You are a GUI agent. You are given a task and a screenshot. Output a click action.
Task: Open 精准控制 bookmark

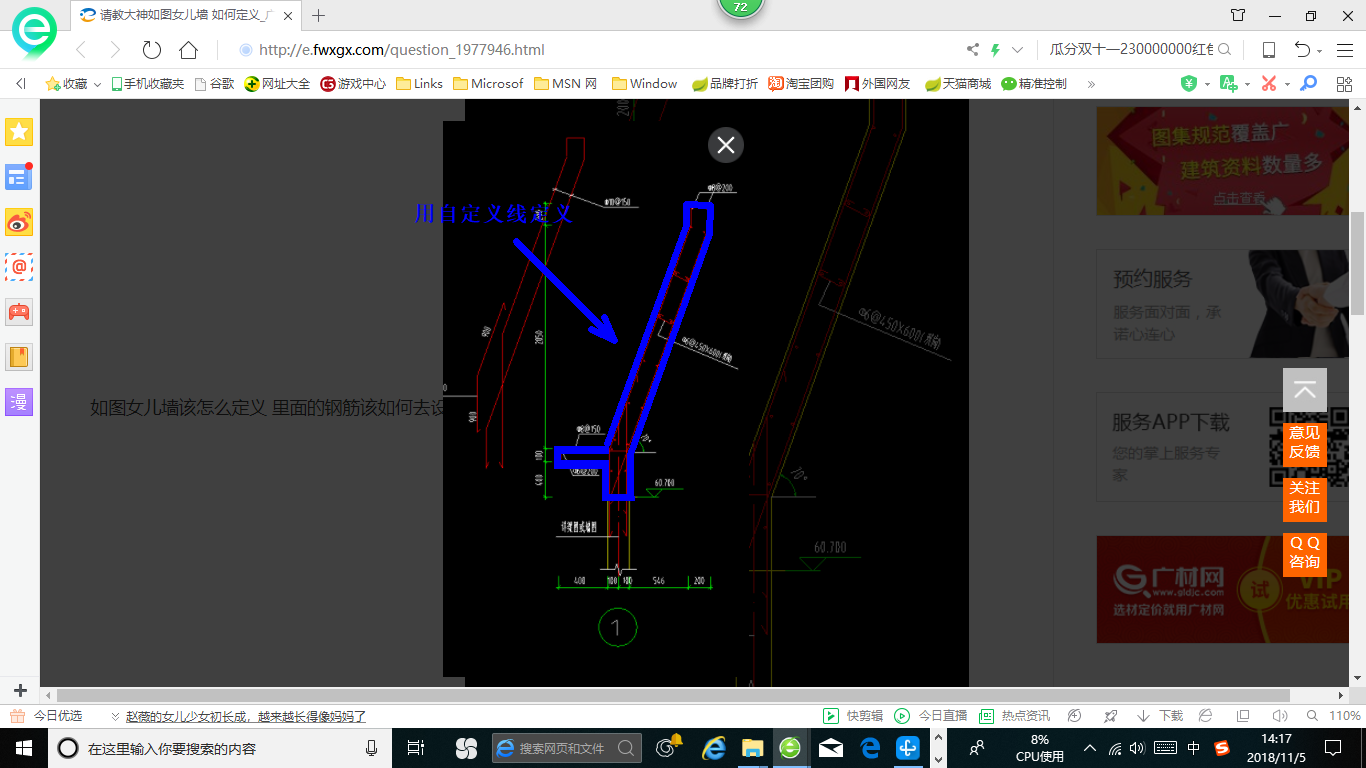(x=1034, y=84)
